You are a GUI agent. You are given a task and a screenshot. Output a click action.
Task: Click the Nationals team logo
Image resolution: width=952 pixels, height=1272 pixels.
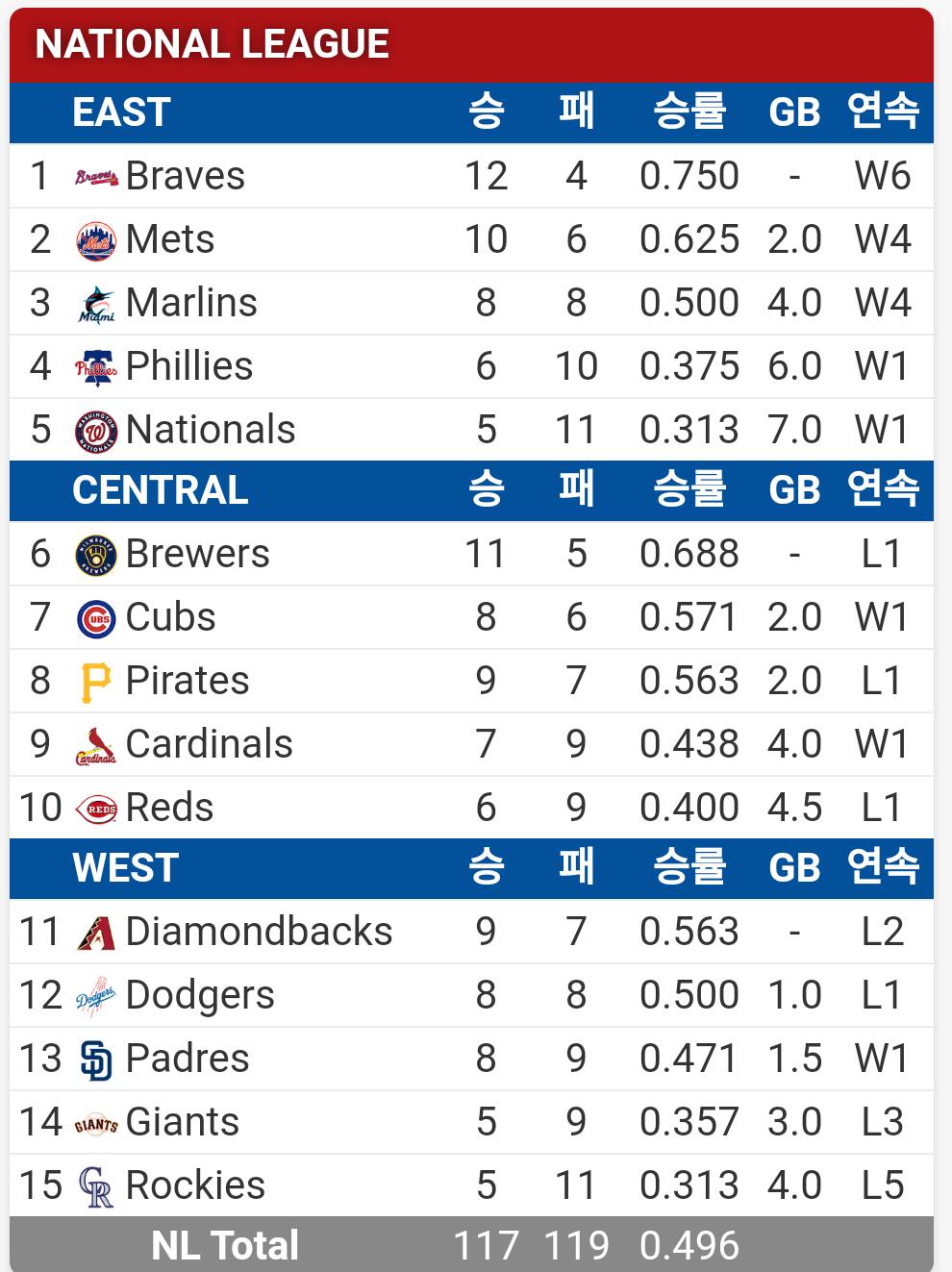(x=96, y=431)
